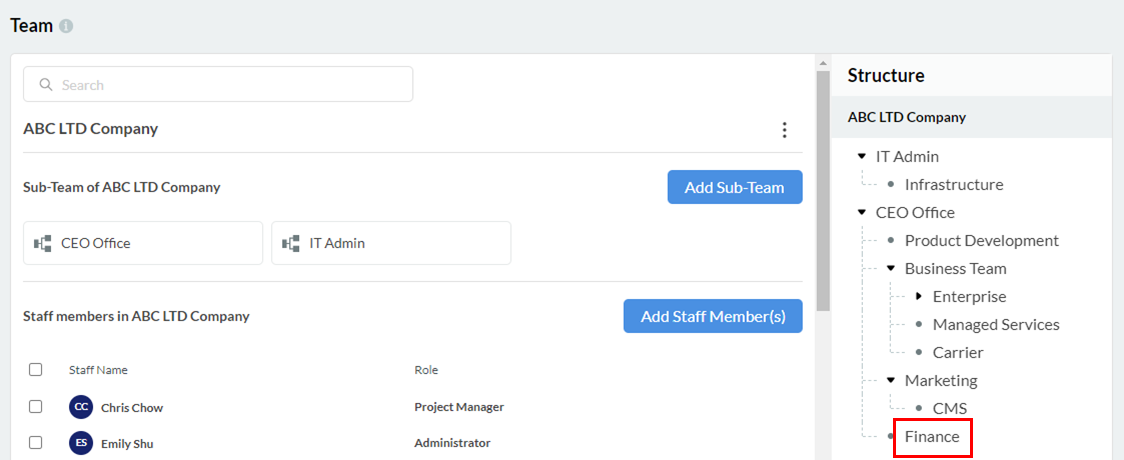Select Emily Shu's row checkbox
This screenshot has width=1124, height=460.
(x=36, y=443)
